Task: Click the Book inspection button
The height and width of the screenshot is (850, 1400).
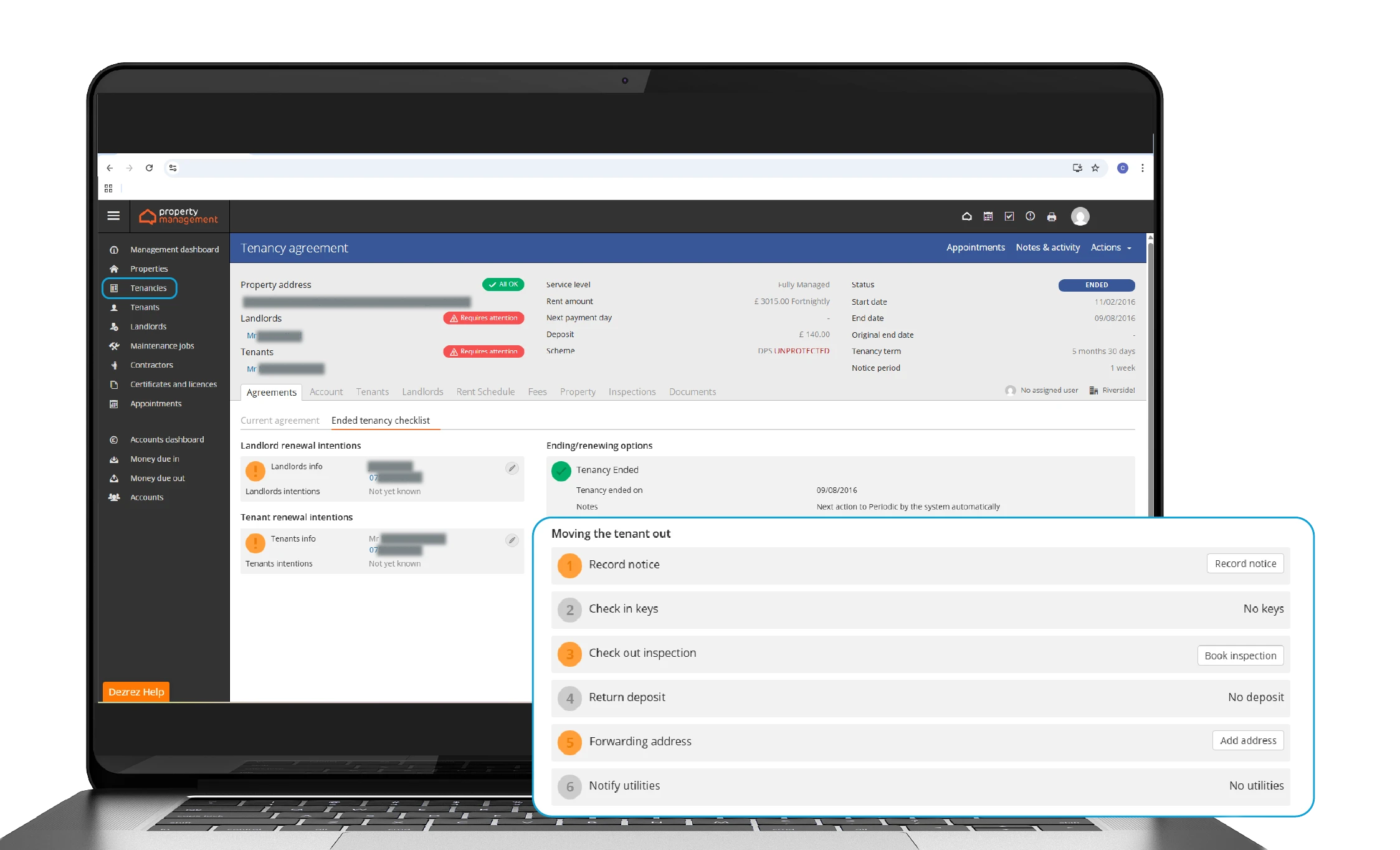Action: tap(1240, 656)
